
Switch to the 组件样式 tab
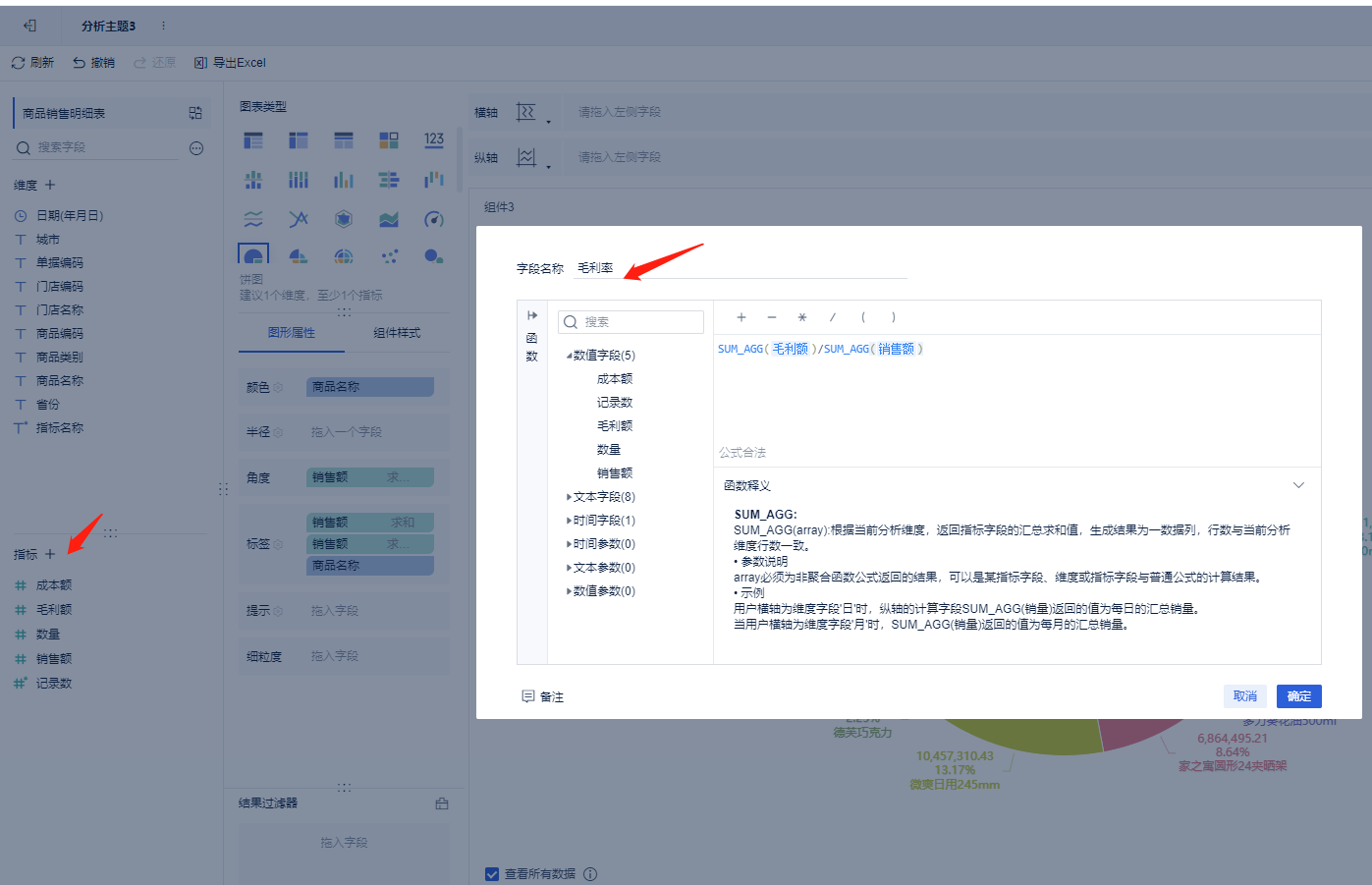(397, 333)
